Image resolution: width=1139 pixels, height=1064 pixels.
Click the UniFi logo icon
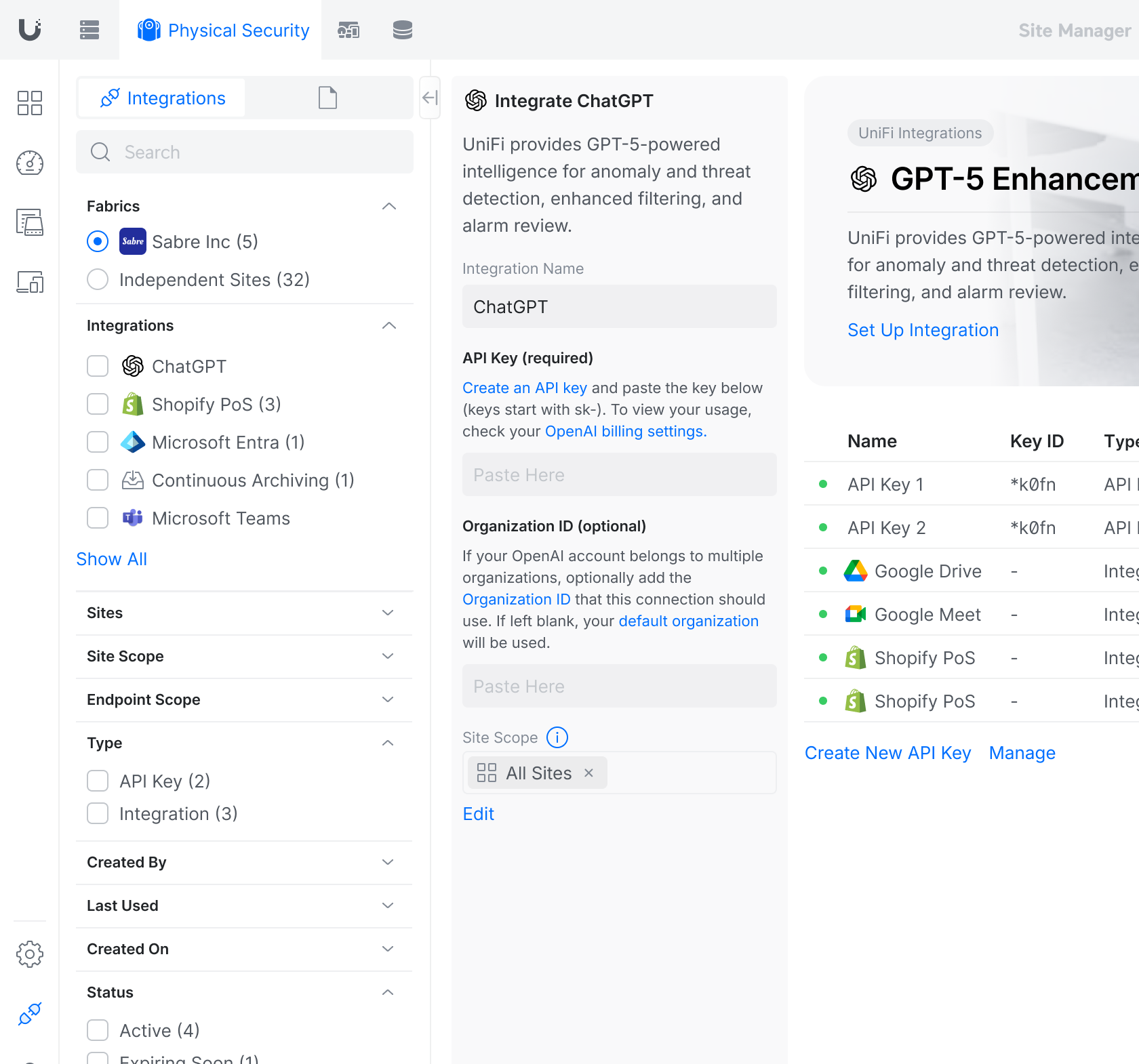pos(30,30)
